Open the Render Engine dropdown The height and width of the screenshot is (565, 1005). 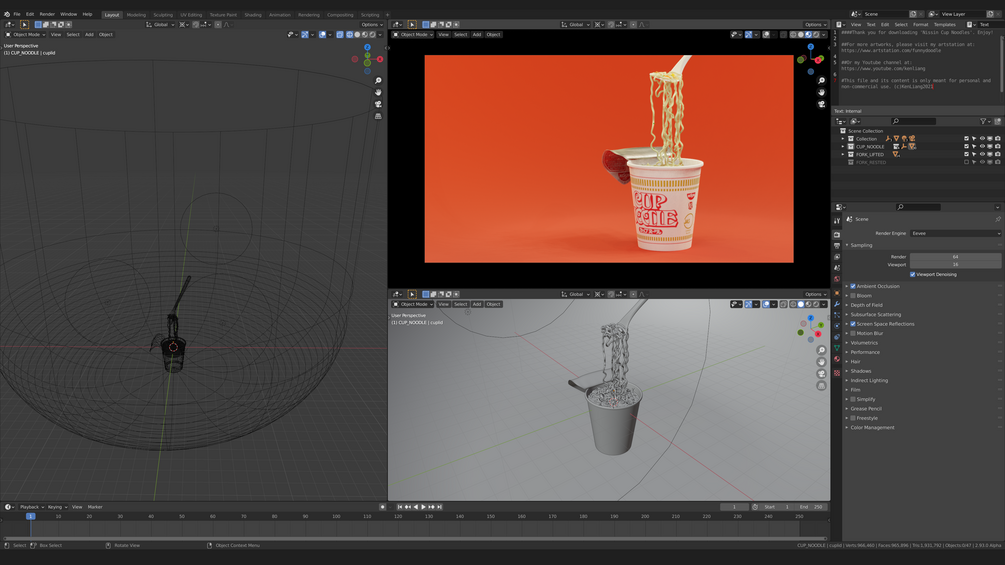pos(955,233)
